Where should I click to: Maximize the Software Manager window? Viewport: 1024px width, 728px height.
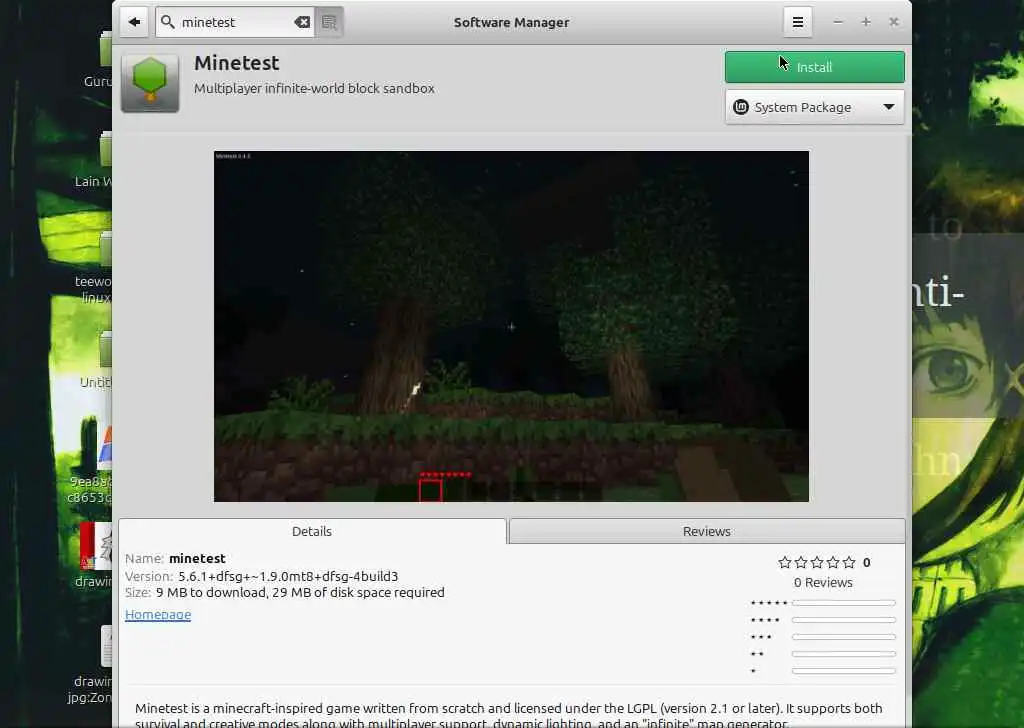[866, 22]
